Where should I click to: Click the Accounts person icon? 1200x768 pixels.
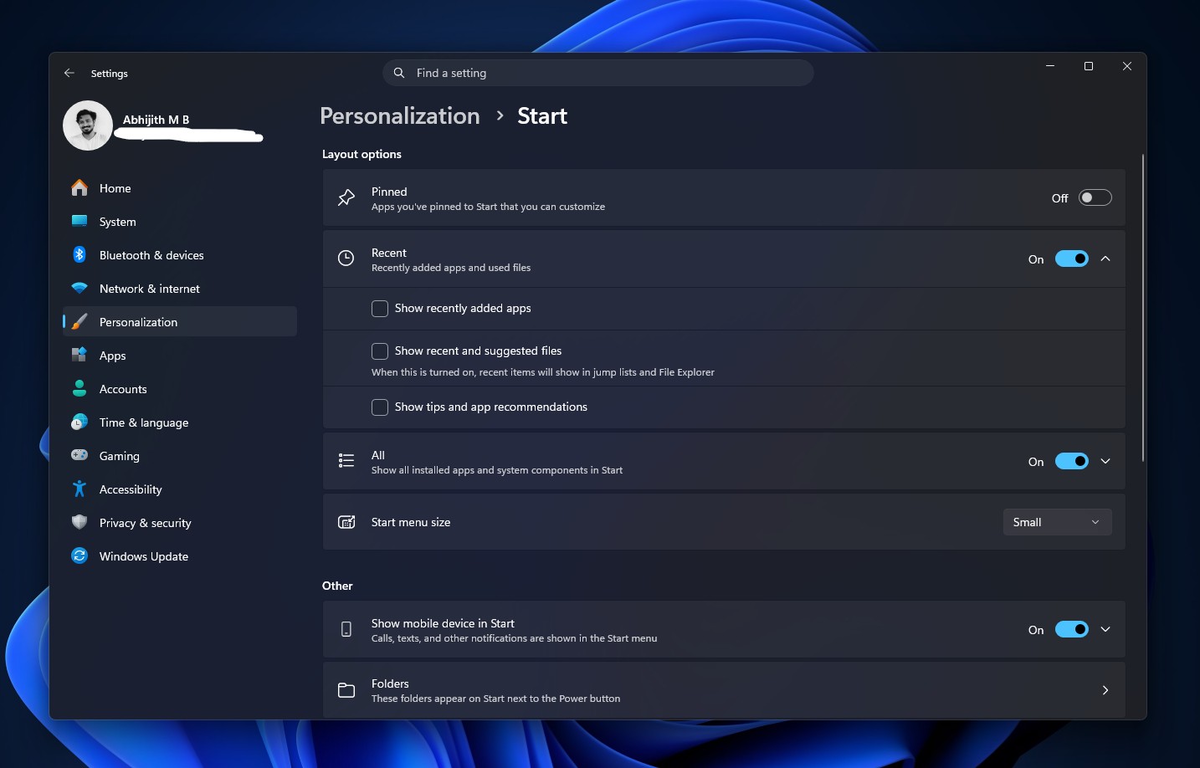[x=79, y=389]
